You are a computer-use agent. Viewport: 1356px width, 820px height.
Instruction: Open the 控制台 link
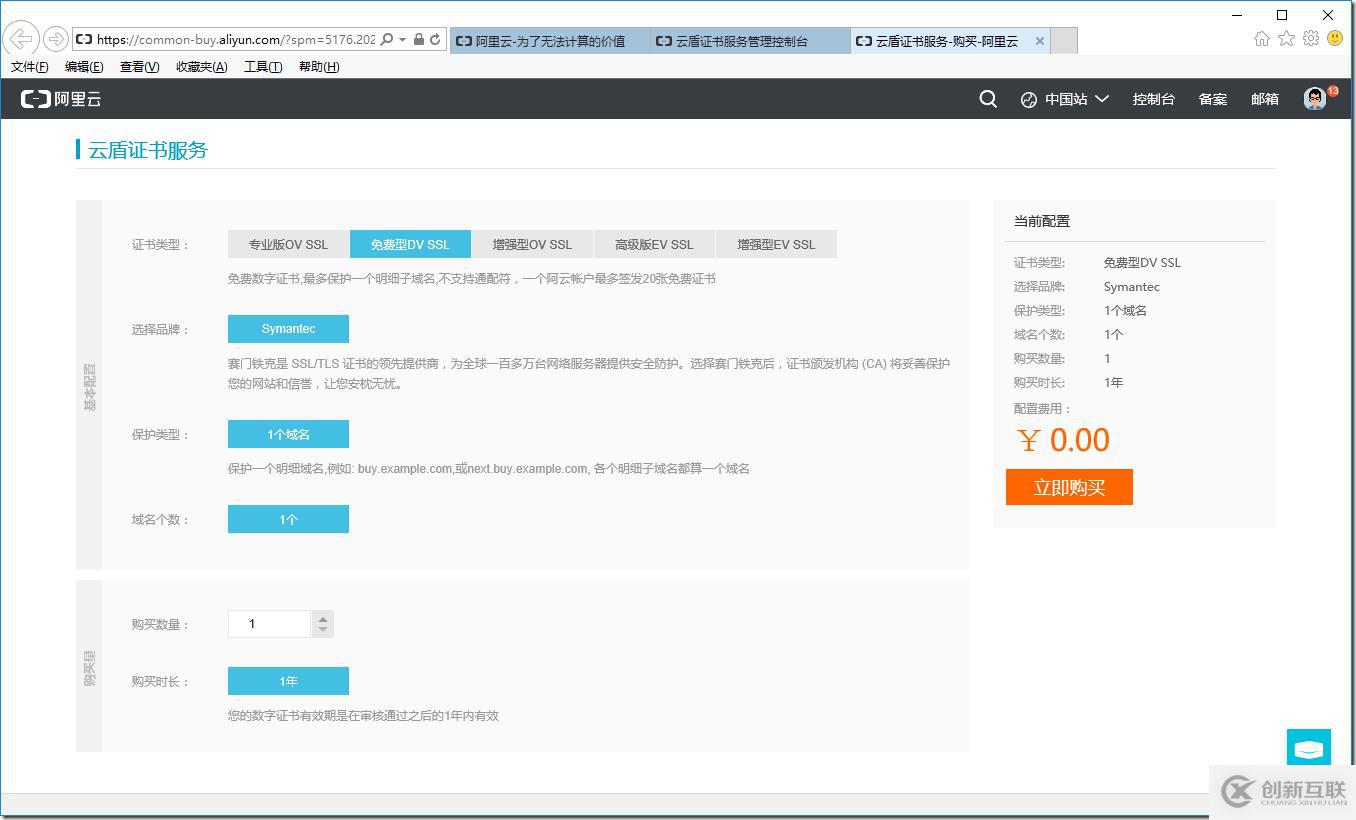[x=1153, y=99]
